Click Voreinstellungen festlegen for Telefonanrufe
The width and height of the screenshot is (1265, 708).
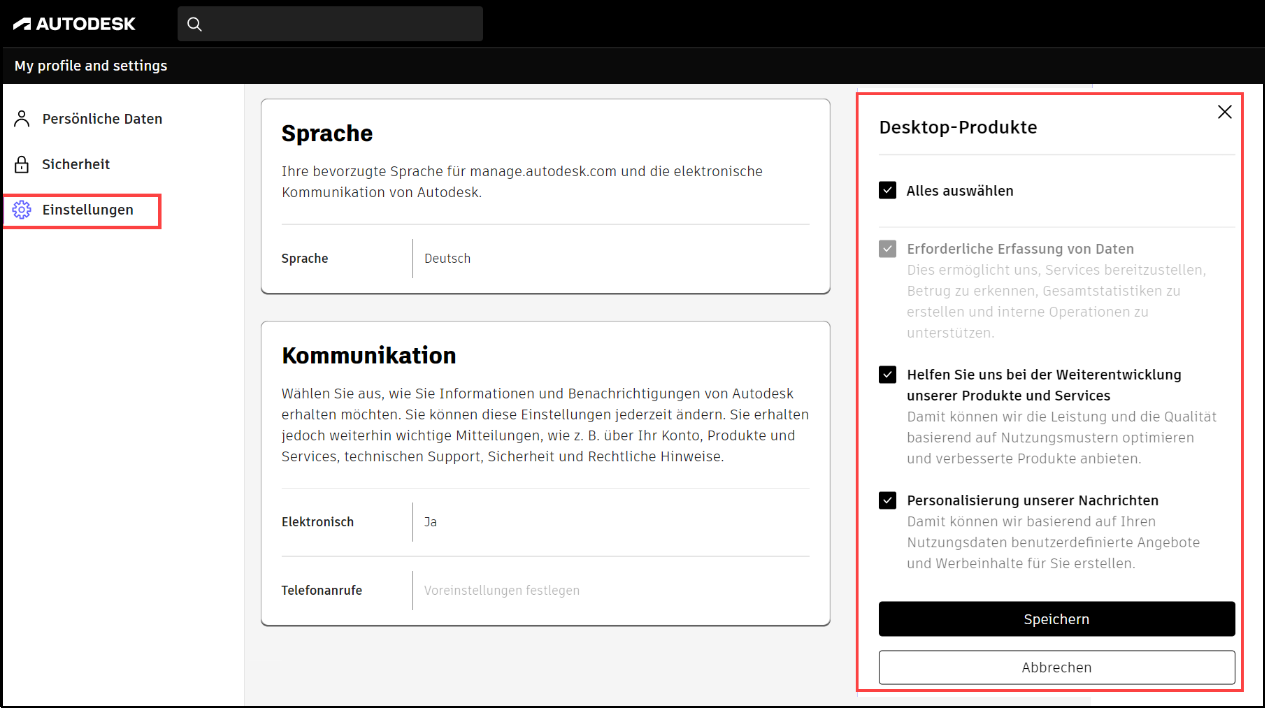(x=500, y=590)
